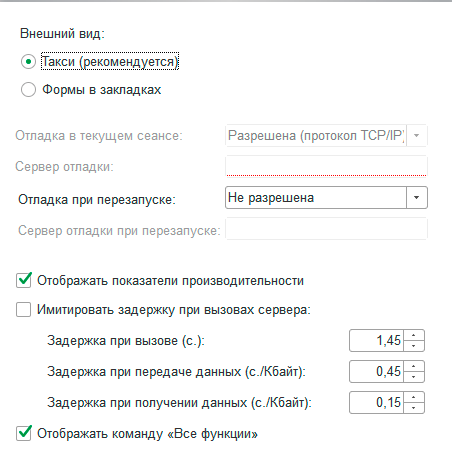Screen dimensions: 452x458
Task: Uncheck Отображать команду «Все функции» checkbox
Action: [24, 434]
